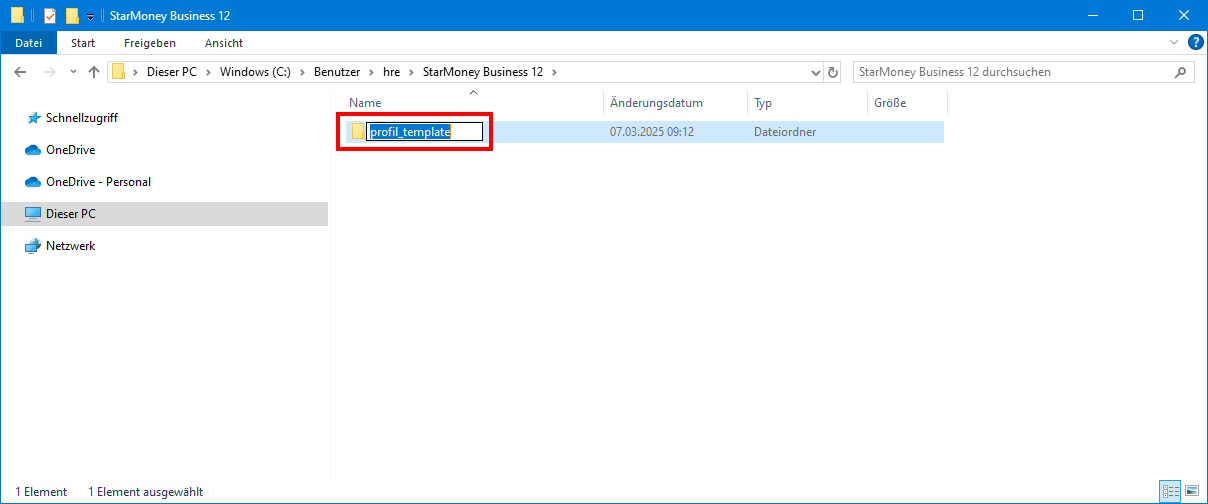Click New Folder quick access icon
This screenshot has height=504, width=1208.
pyautogui.click(x=71, y=15)
